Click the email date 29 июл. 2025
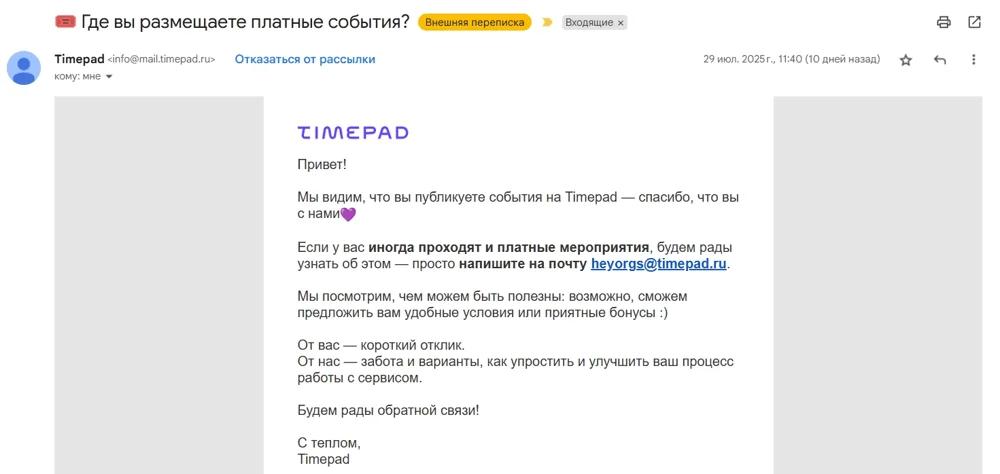This screenshot has width=1000, height=474. point(791,59)
